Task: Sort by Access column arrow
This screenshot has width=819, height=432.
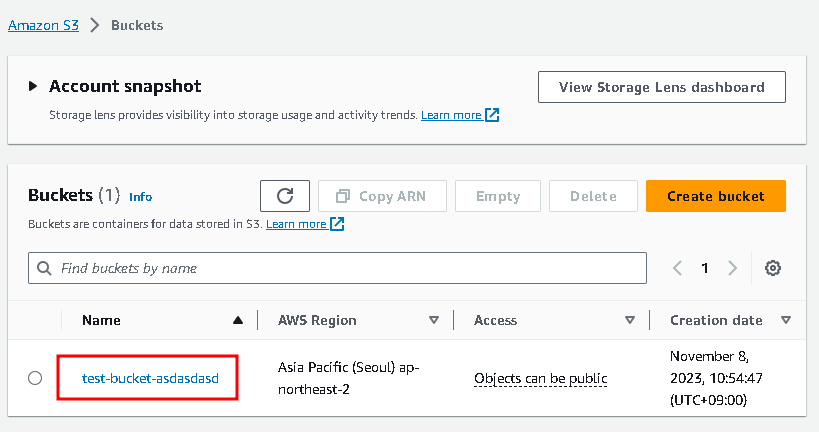Action: (630, 320)
